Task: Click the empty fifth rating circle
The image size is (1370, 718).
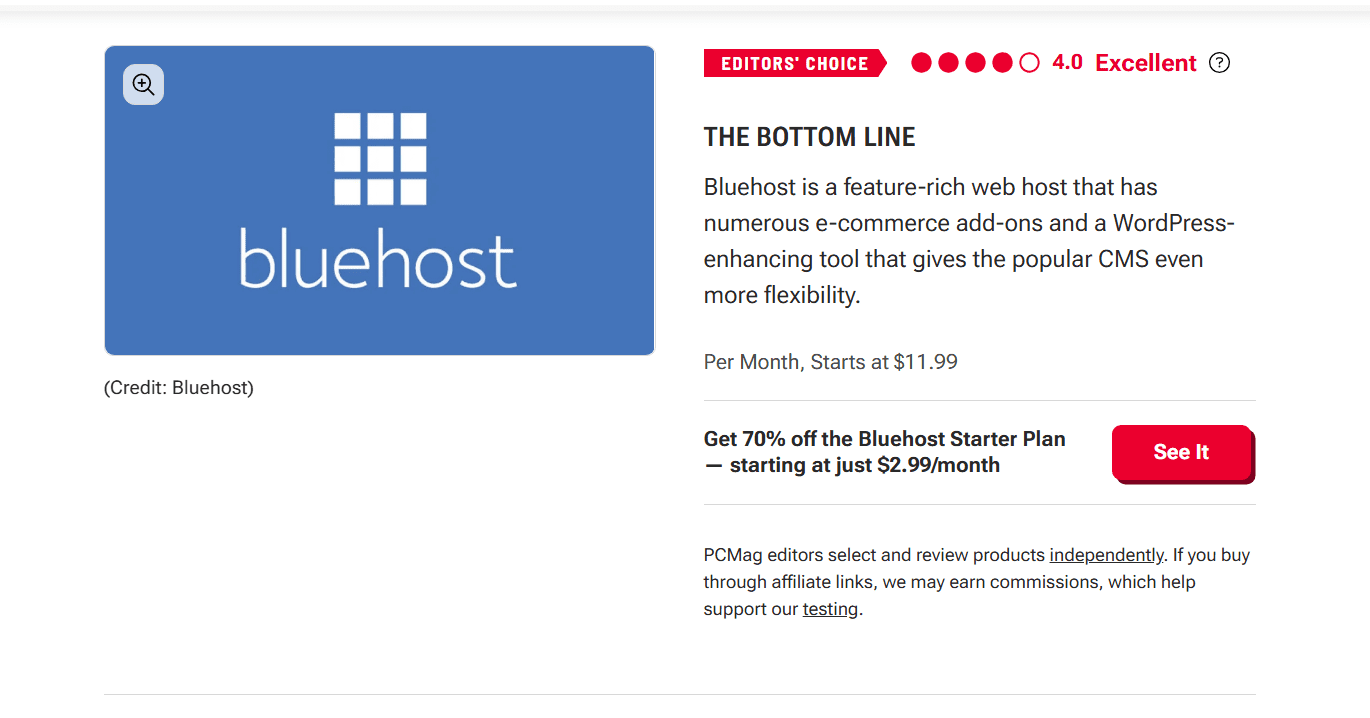Action: click(1029, 63)
